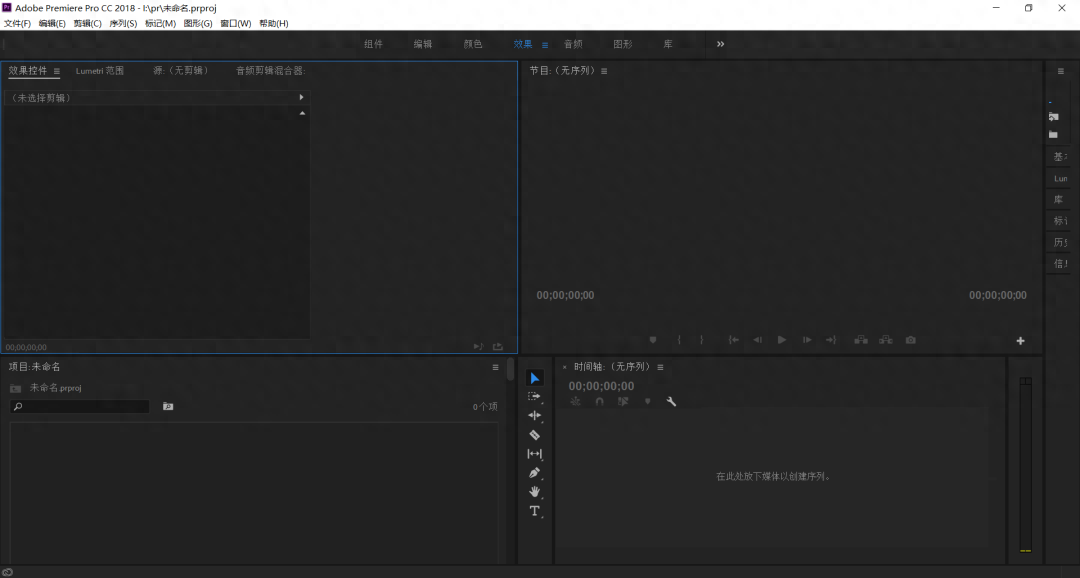Select the Slip tool

[534, 454]
